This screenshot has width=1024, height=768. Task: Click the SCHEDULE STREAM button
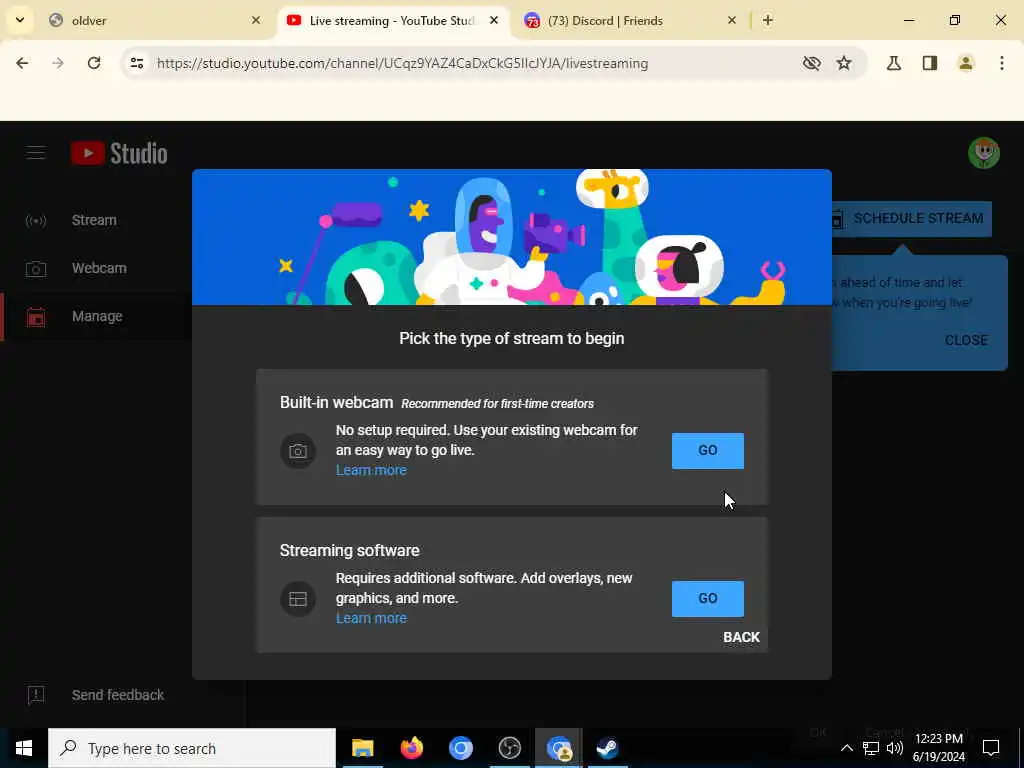[x=911, y=218]
